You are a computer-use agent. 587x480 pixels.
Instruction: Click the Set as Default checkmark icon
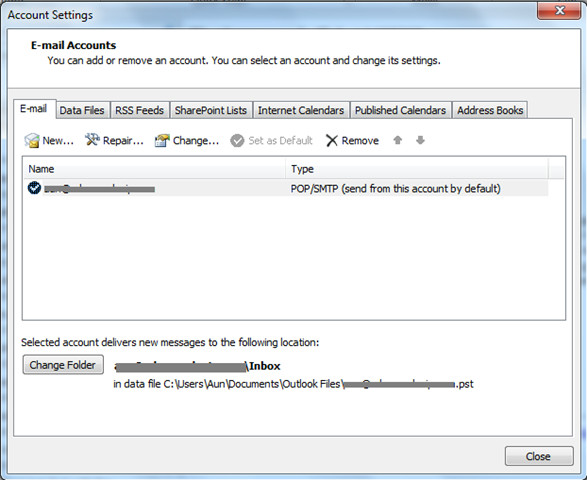(237, 141)
